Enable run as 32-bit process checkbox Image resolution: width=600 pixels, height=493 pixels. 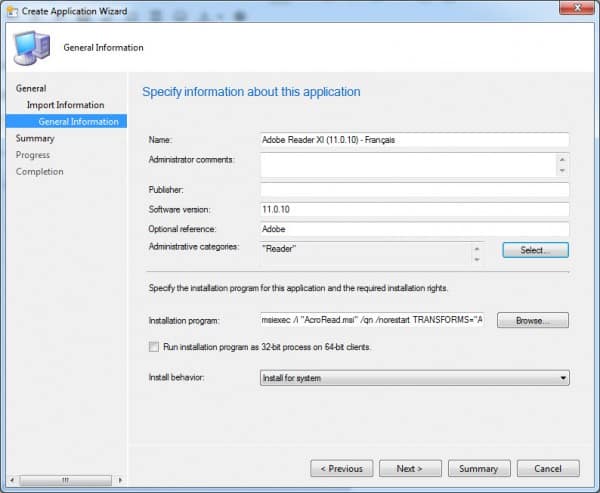click(153, 346)
